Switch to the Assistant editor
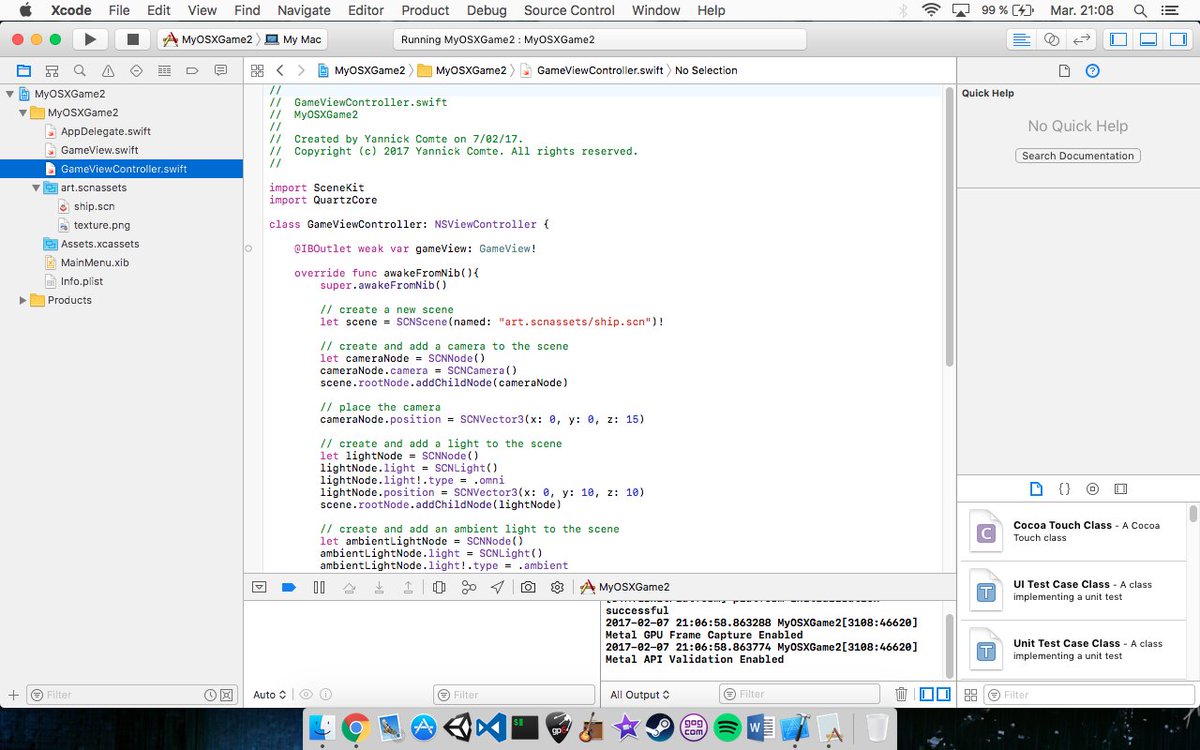 1051,39
